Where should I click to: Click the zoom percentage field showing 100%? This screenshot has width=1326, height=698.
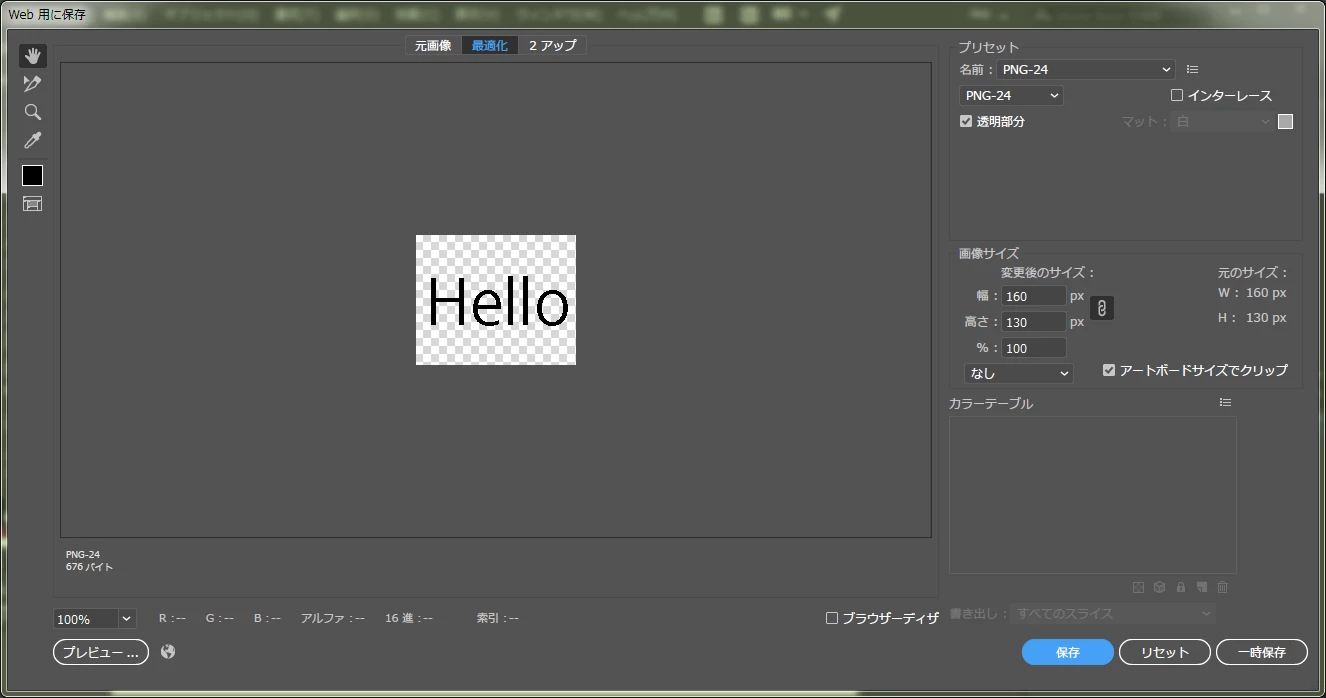(86, 619)
